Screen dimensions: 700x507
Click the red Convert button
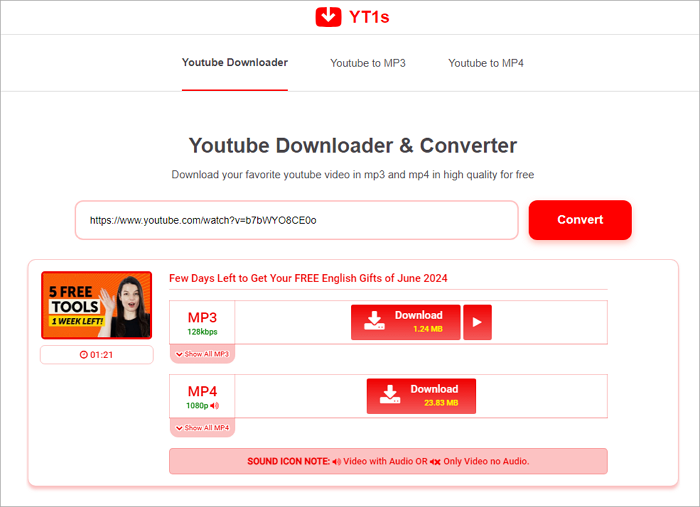coord(580,220)
